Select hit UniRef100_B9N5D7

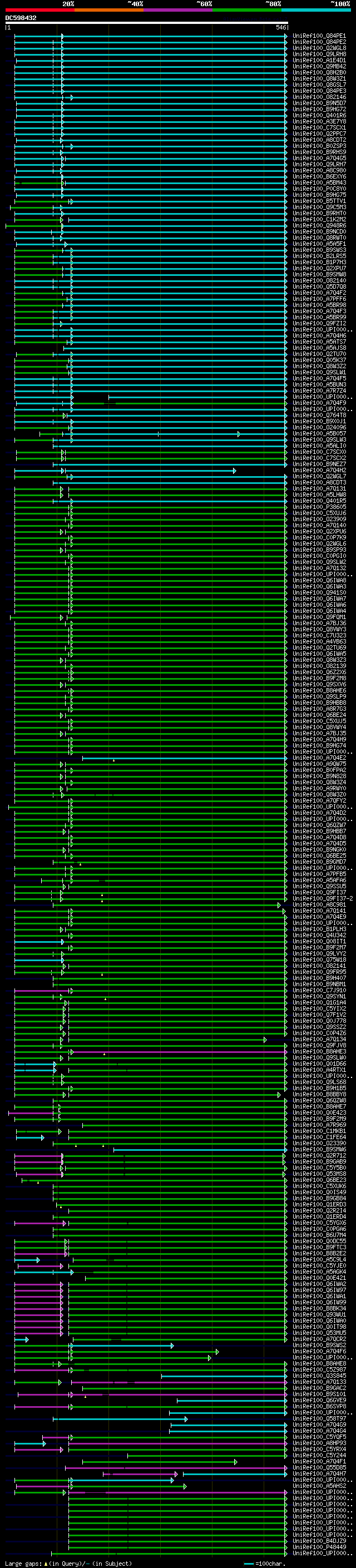pyautogui.click(x=319, y=103)
